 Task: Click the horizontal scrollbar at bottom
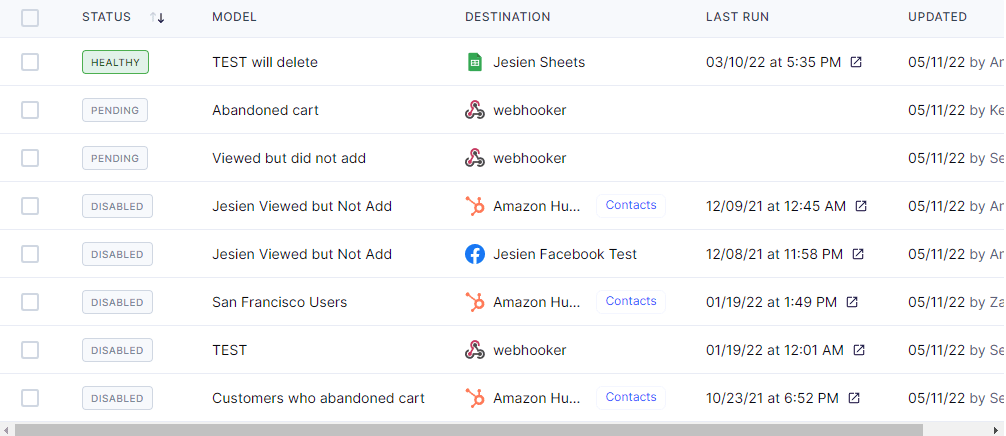tap(468, 429)
